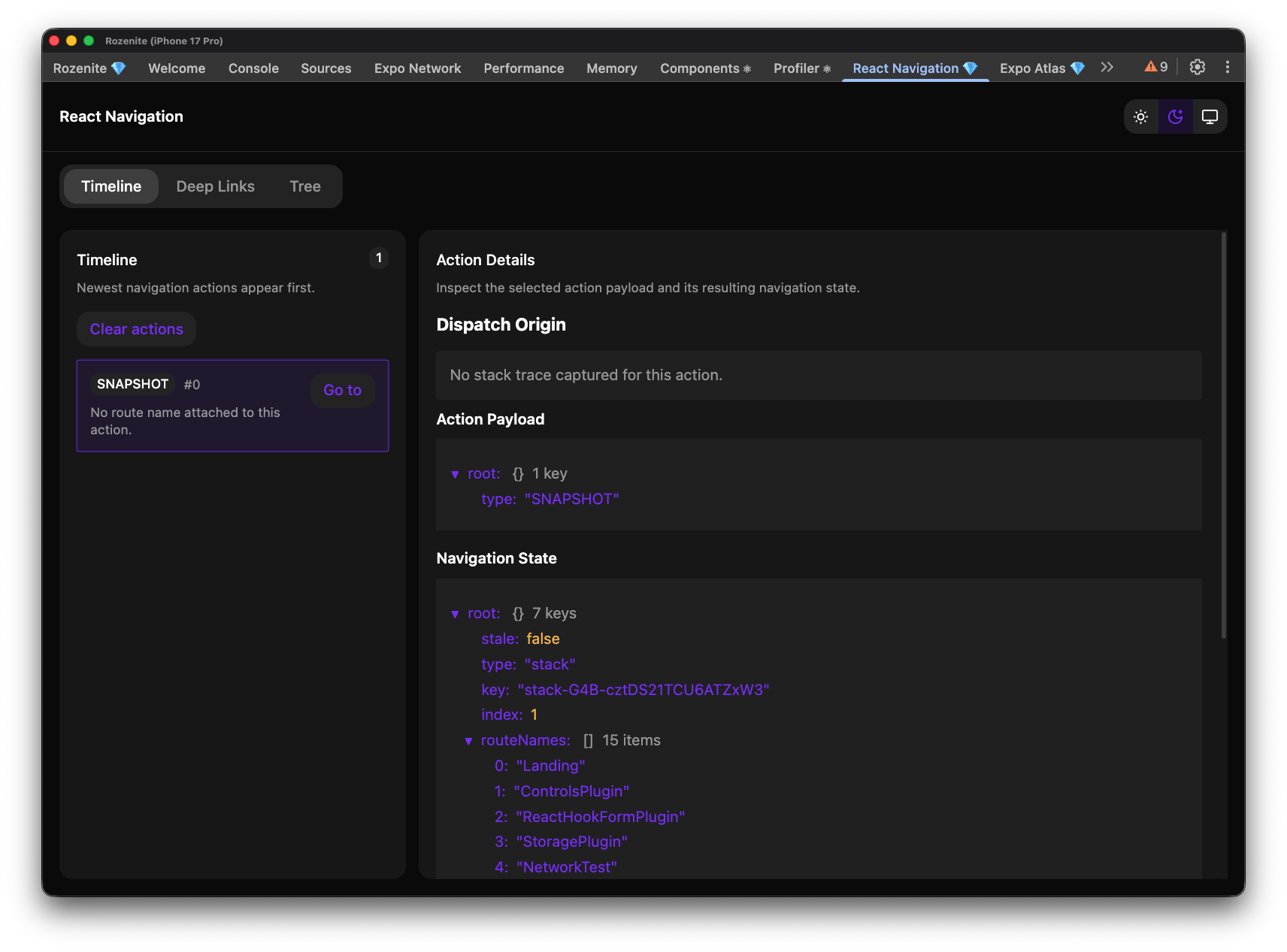Click the warnings count badge showing 9
Viewport: 1287px width, 952px height.
click(1156, 67)
